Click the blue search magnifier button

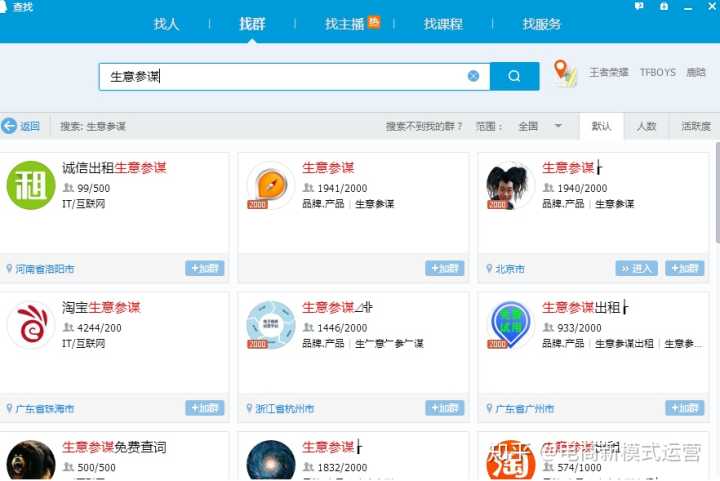[514, 76]
